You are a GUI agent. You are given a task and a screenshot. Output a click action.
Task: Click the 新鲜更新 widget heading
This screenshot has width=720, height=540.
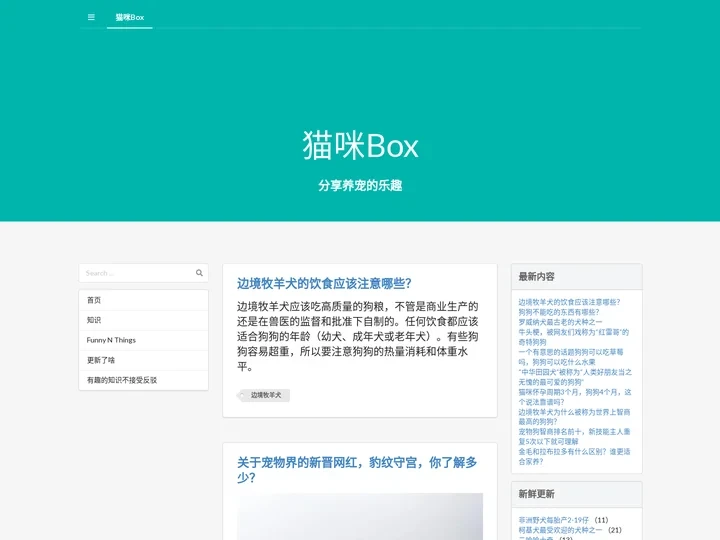[x=536, y=494]
